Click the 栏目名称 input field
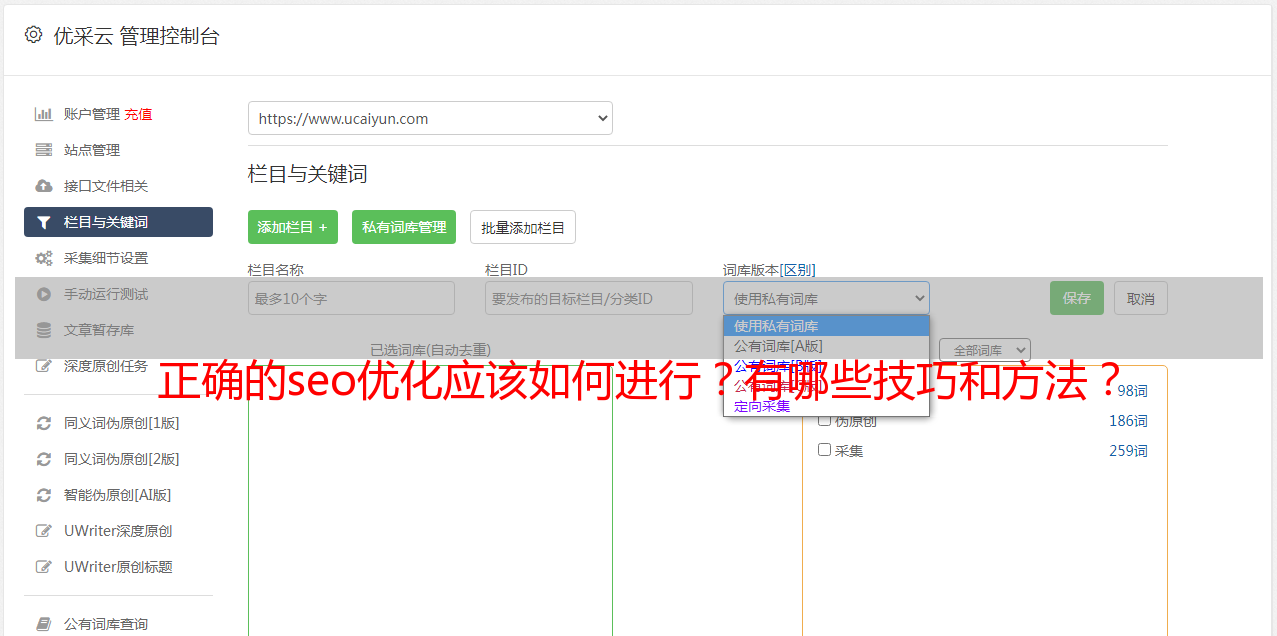The height and width of the screenshot is (636, 1277). tap(351, 298)
